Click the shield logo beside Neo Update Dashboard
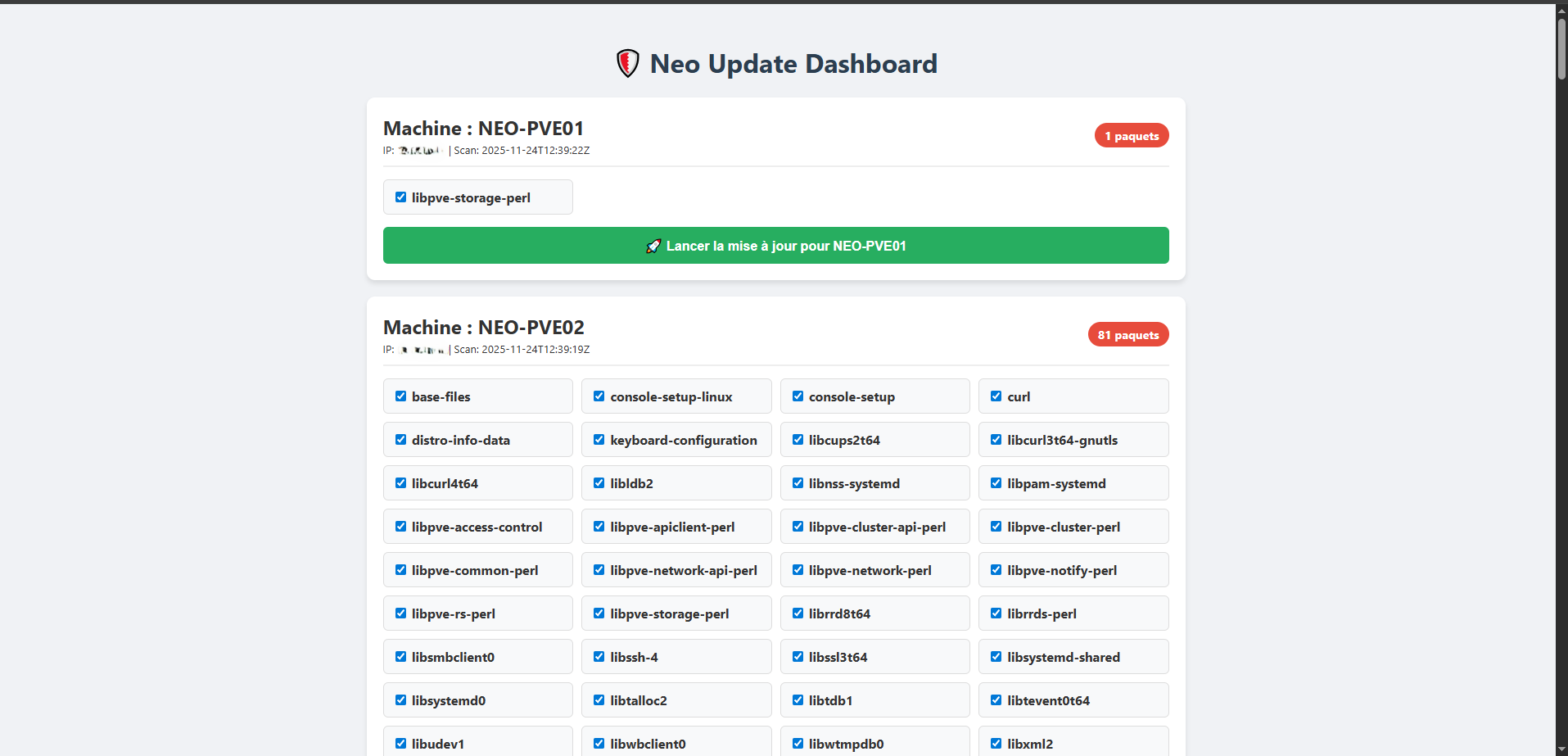The width and height of the screenshot is (1568, 756). pos(627,64)
